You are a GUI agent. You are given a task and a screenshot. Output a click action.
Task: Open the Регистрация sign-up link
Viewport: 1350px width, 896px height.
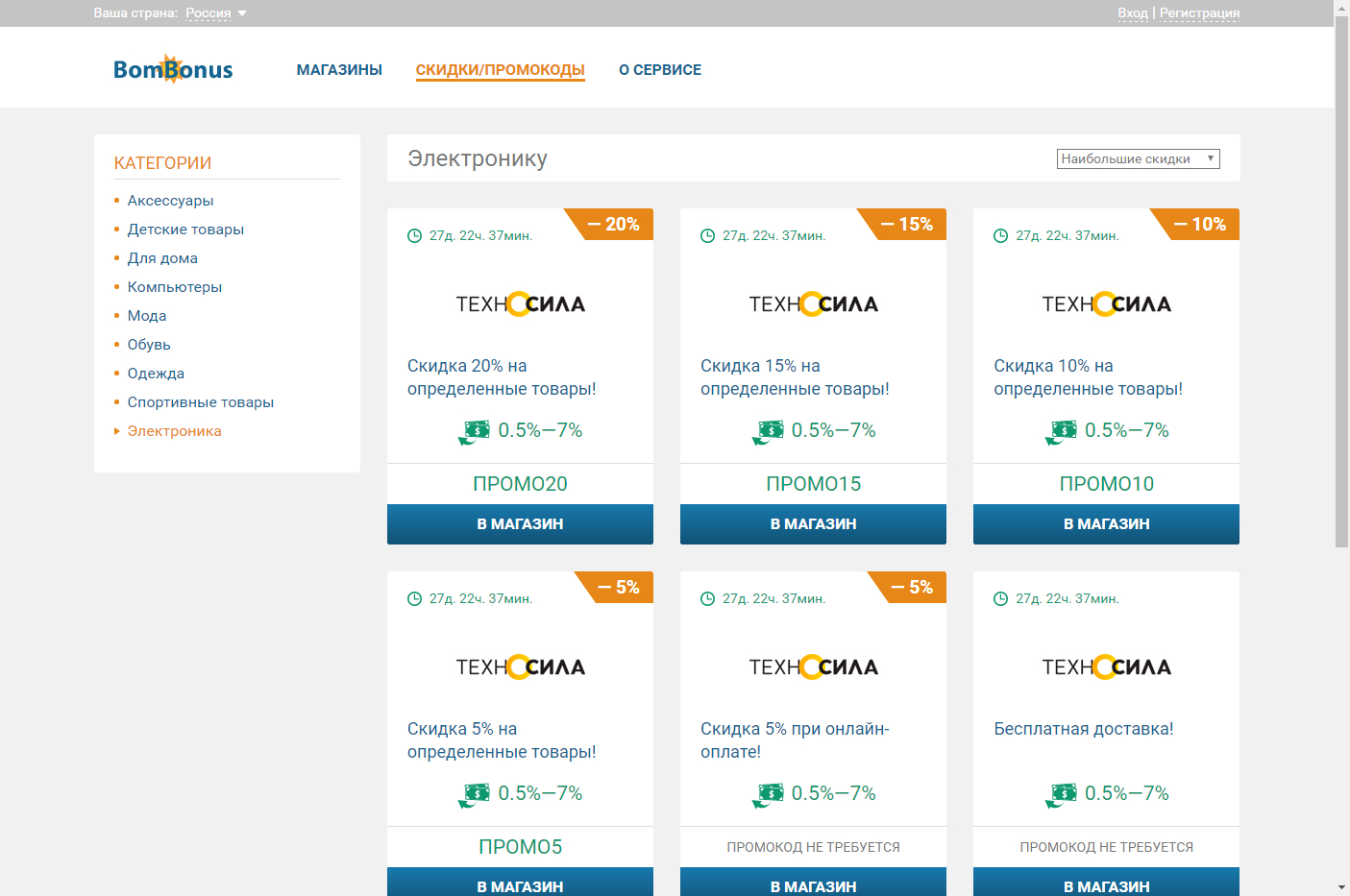point(1200,13)
